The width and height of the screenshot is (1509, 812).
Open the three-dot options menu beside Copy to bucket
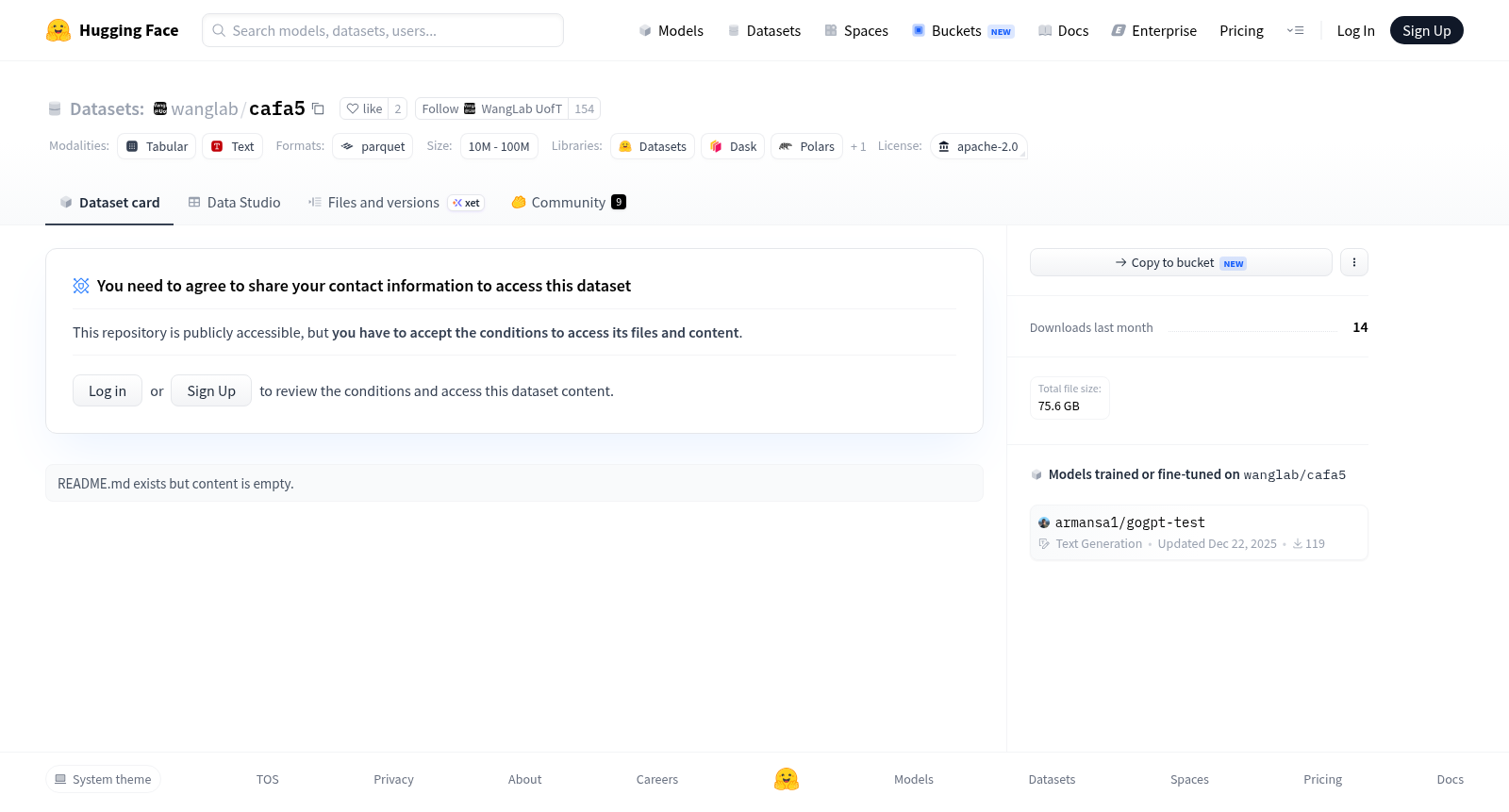tap(1354, 262)
